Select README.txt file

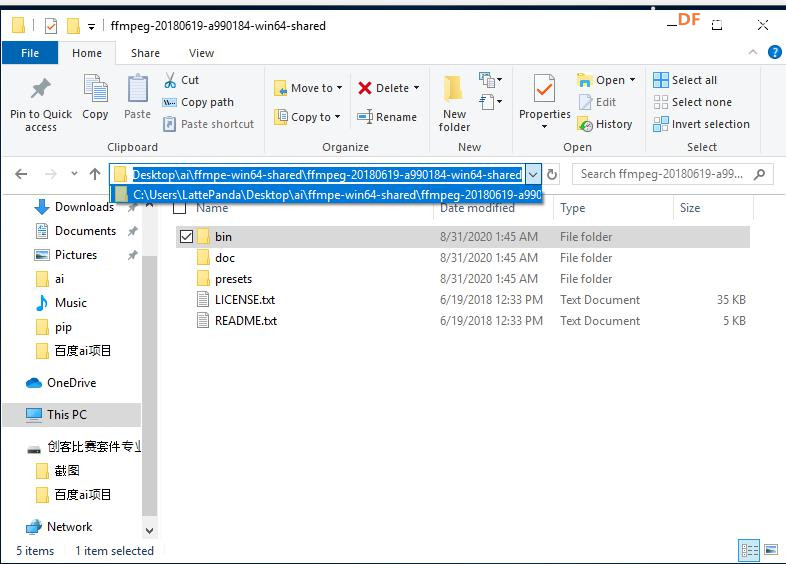246,321
